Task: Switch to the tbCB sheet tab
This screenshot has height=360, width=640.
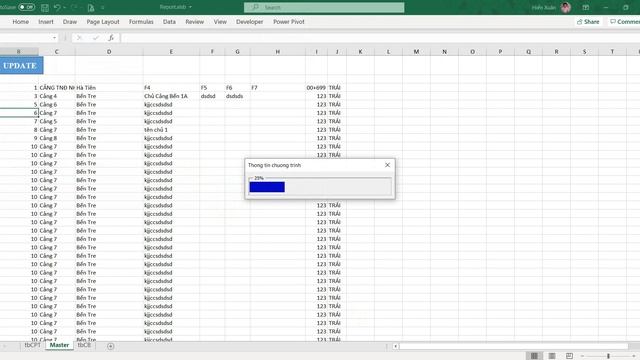Action: 84,345
